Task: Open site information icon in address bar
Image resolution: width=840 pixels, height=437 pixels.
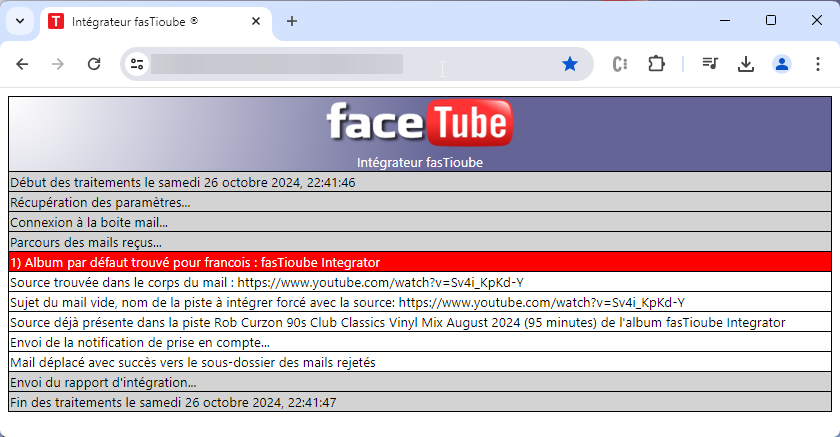Action: [x=137, y=64]
